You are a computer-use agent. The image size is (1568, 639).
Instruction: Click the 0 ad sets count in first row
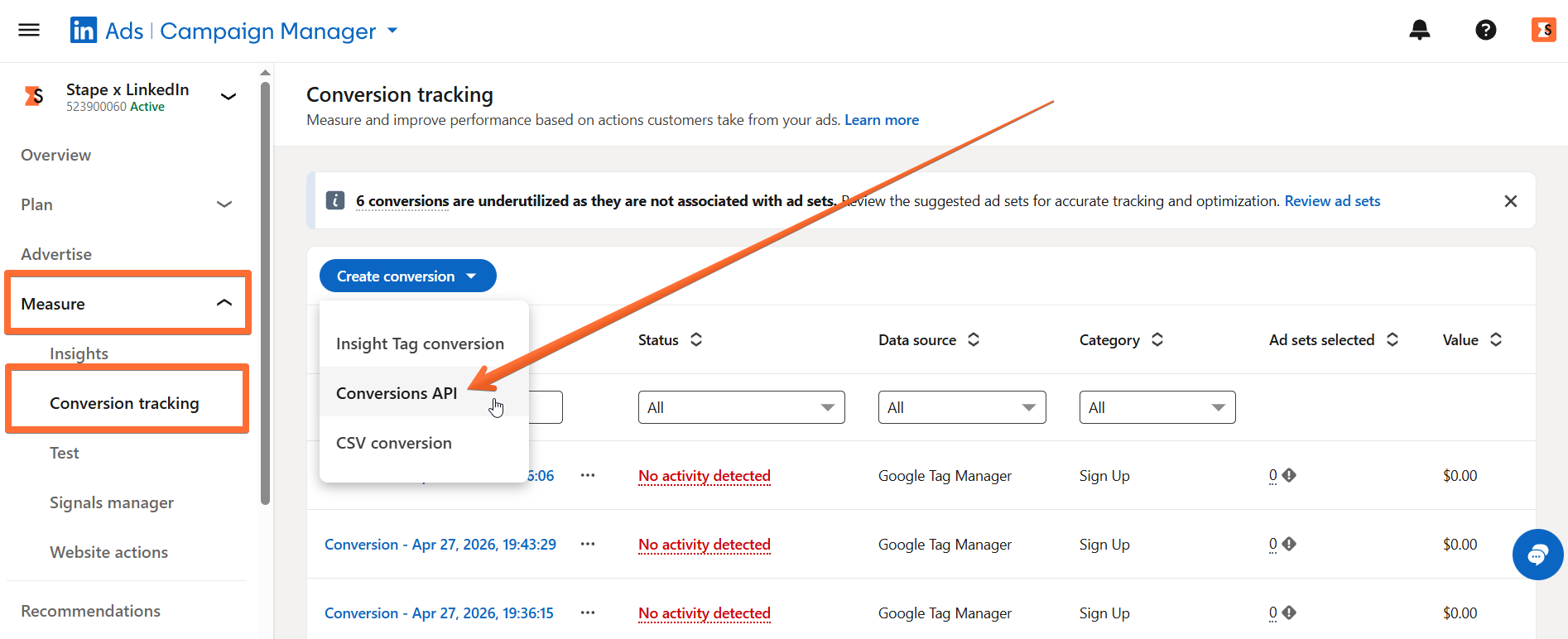[x=1273, y=475]
